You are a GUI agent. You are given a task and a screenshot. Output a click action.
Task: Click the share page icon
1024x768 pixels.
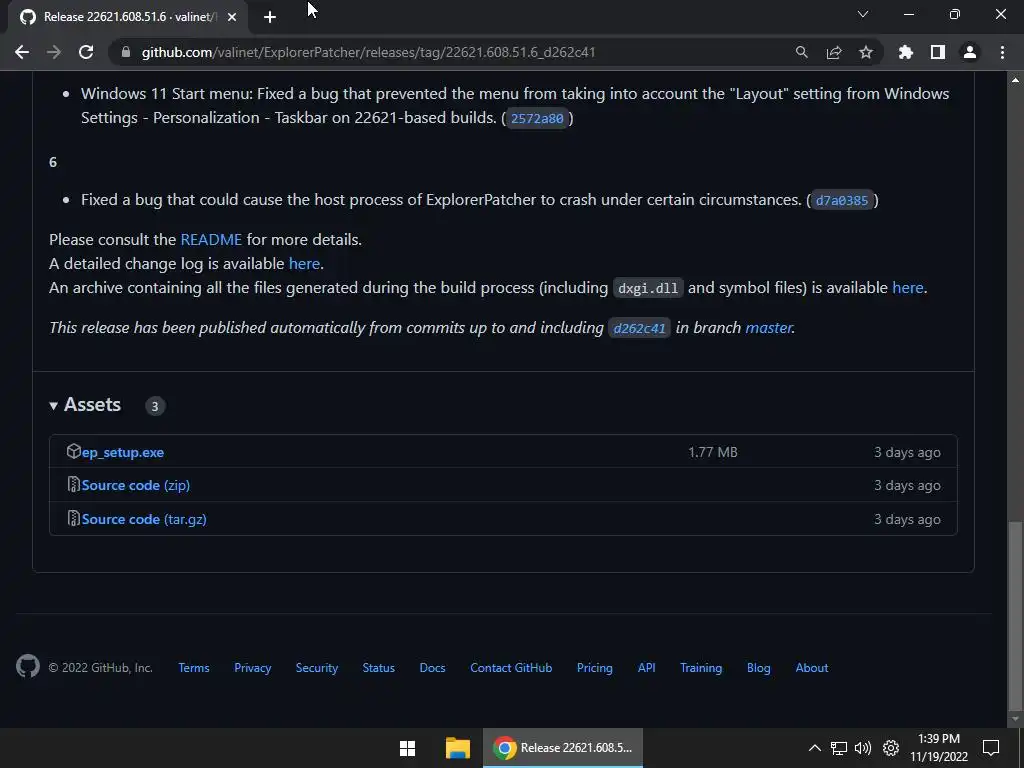click(834, 52)
